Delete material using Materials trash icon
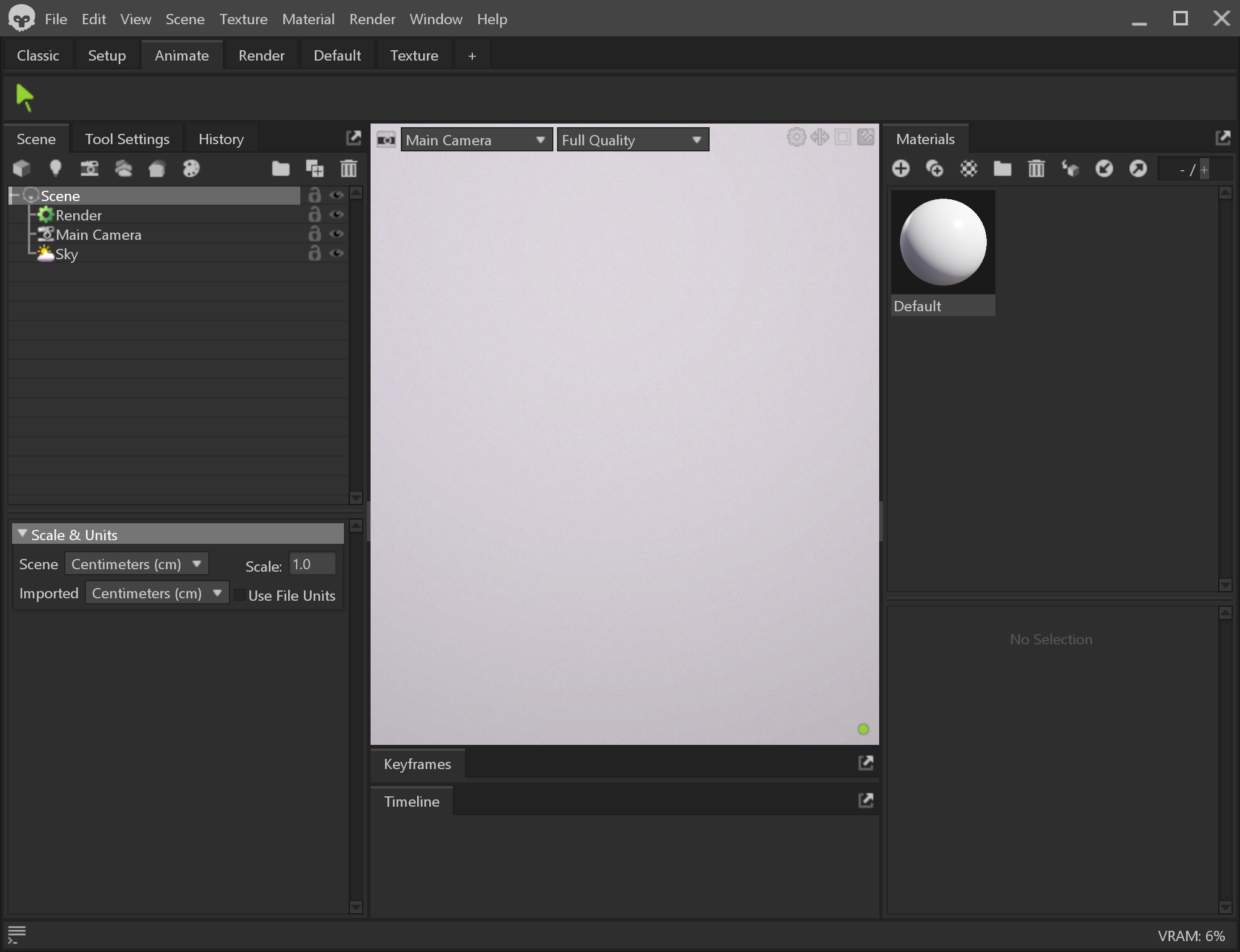1240x952 pixels. 1036,168
